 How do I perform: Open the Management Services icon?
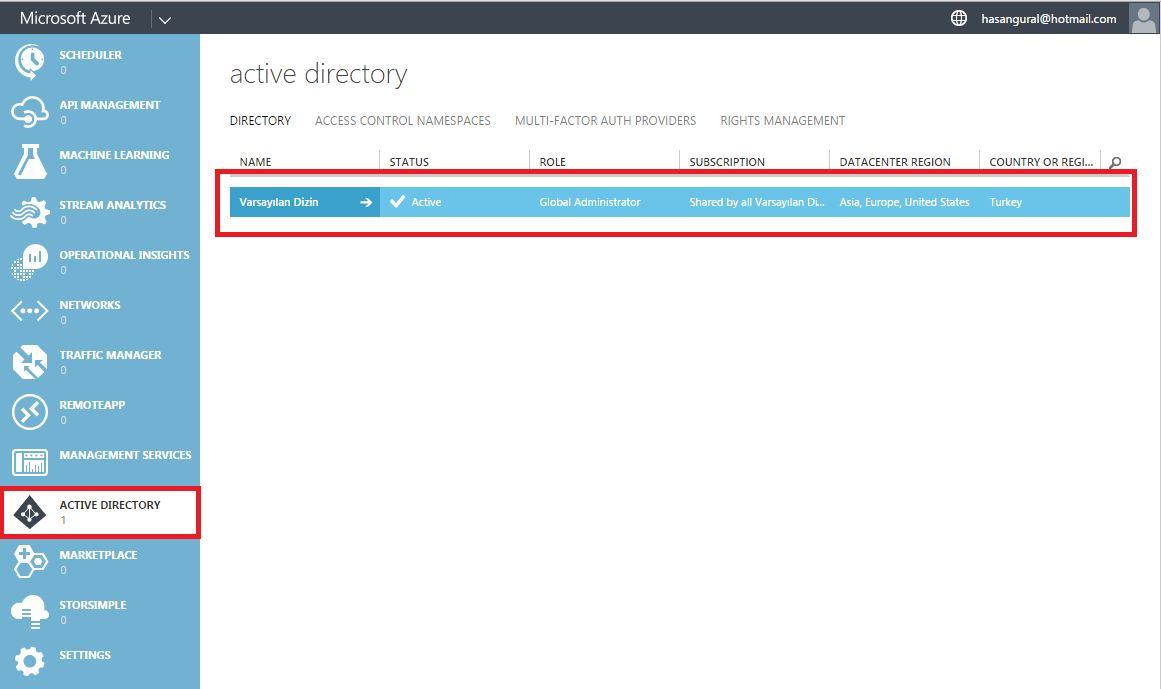[x=30, y=462]
